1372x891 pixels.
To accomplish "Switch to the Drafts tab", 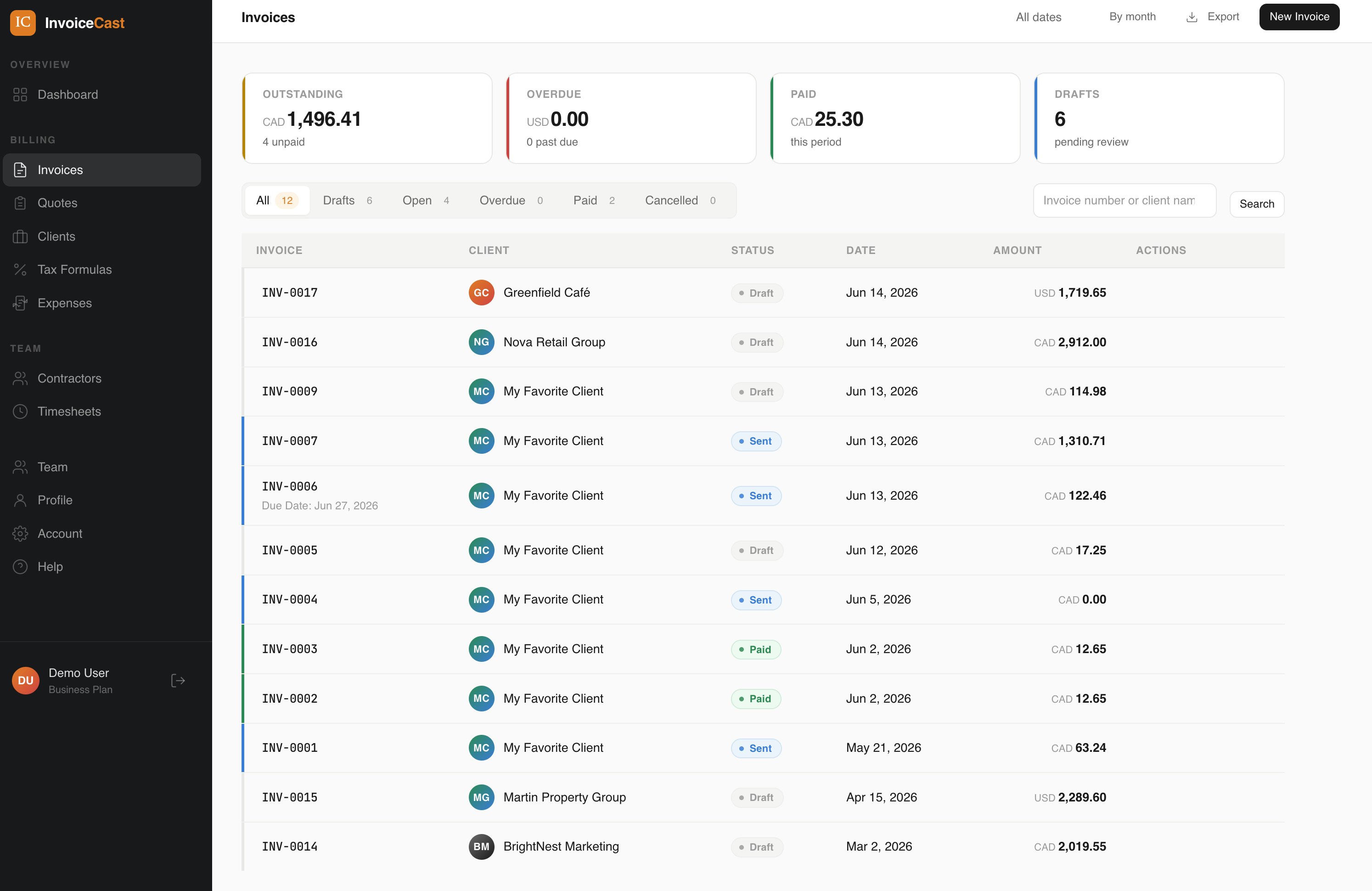I will click(348, 200).
